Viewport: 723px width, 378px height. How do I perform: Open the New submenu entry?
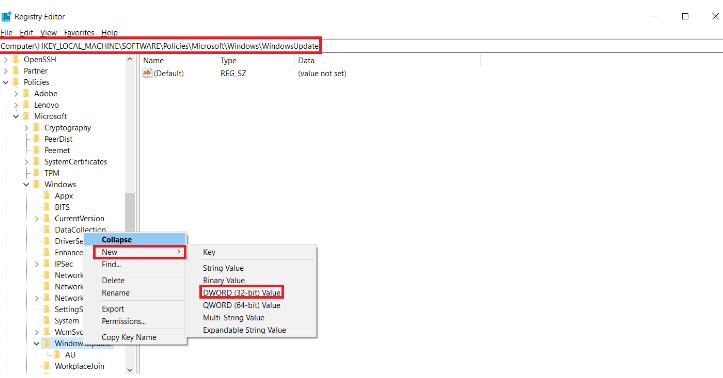pos(139,252)
